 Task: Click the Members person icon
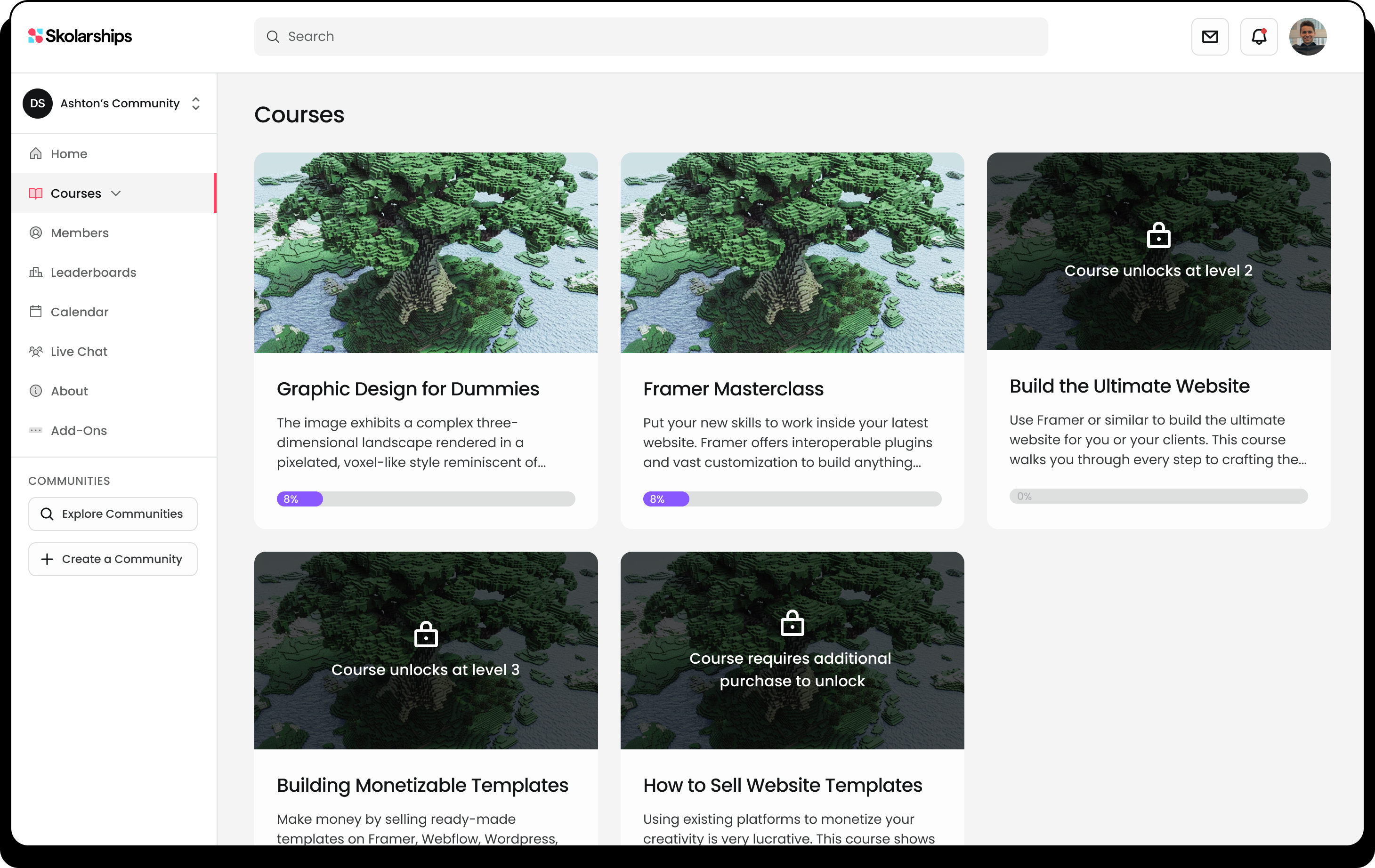tap(36, 233)
